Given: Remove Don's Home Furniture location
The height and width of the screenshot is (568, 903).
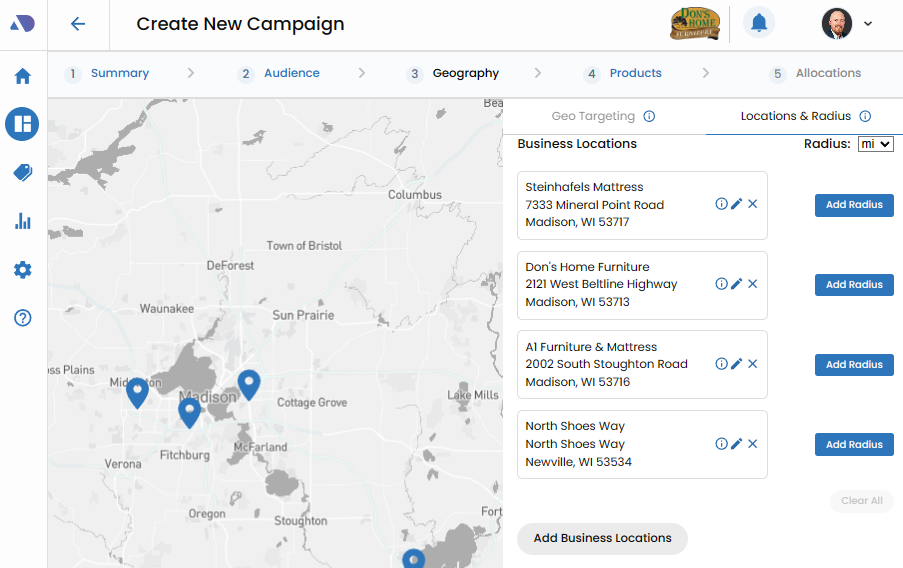Looking at the screenshot, I should pos(753,284).
